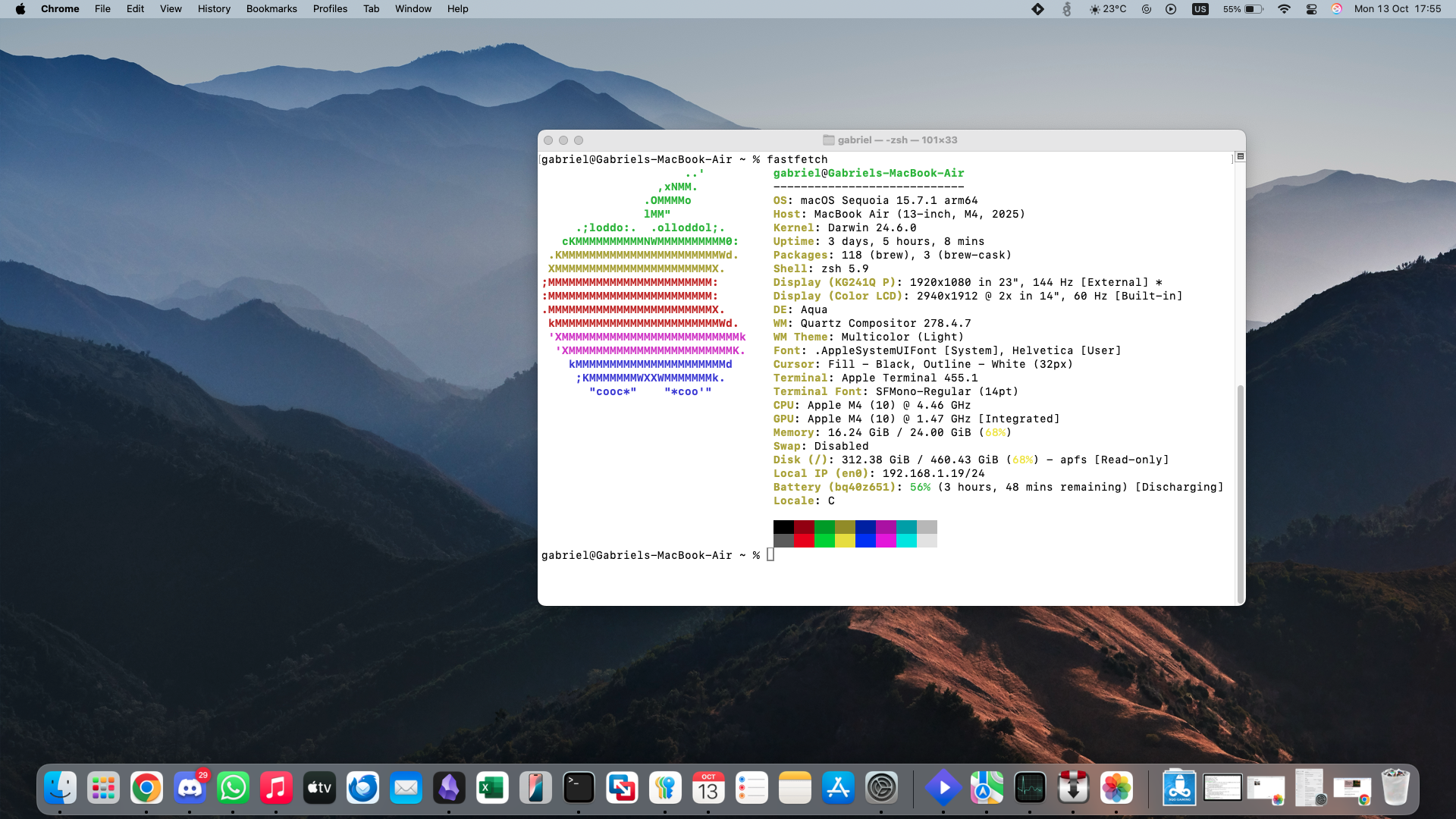Image resolution: width=1456 pixels, height=819 pixels.
Task: Click the Now Playing menu bar icon
Action: coord(1171,9)
